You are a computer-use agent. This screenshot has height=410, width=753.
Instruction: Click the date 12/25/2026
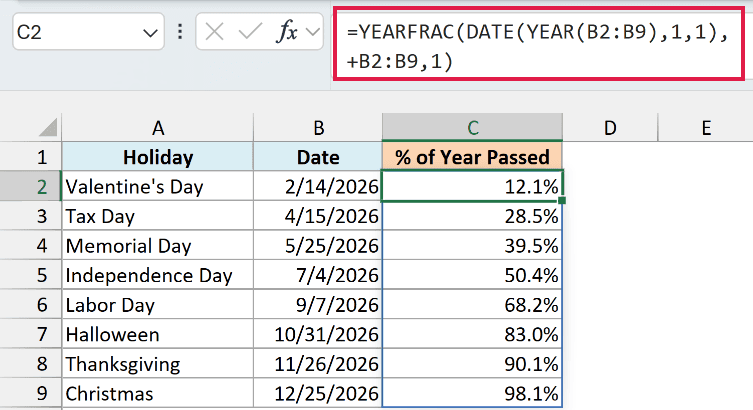coord(318,393)
